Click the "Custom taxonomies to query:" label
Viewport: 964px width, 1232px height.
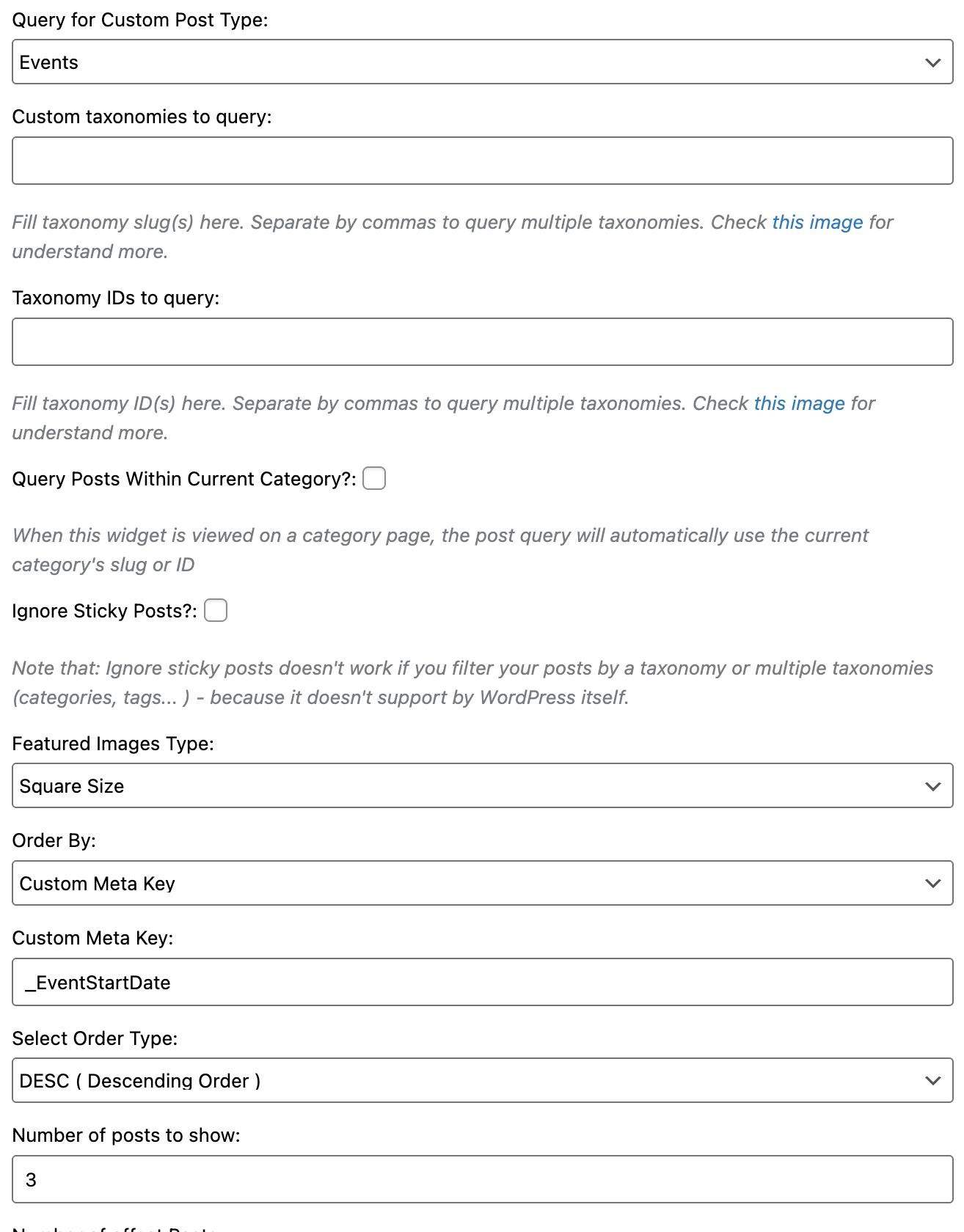pos(142,117)
